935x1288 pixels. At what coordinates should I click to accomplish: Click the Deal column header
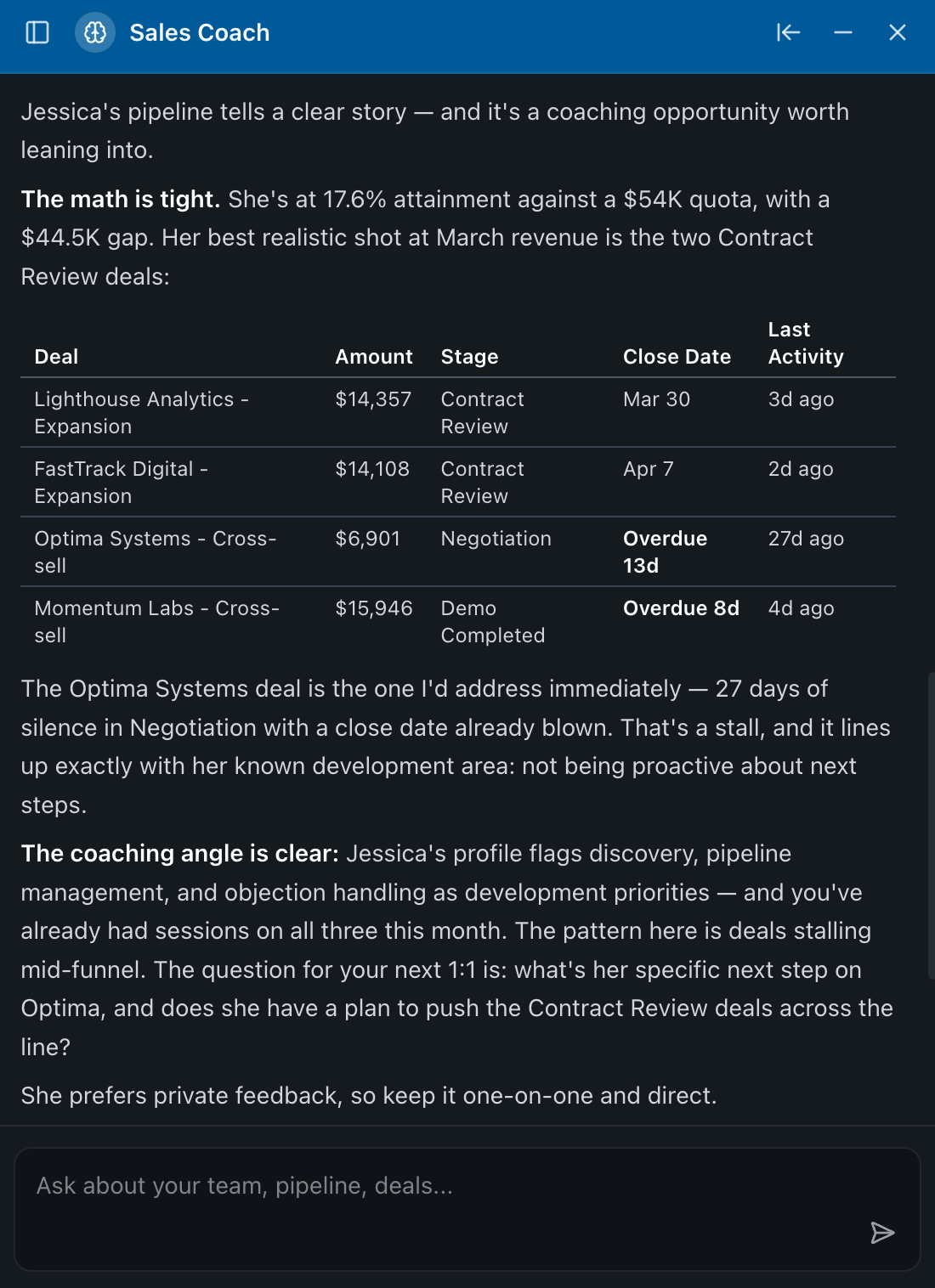[56, 357]
